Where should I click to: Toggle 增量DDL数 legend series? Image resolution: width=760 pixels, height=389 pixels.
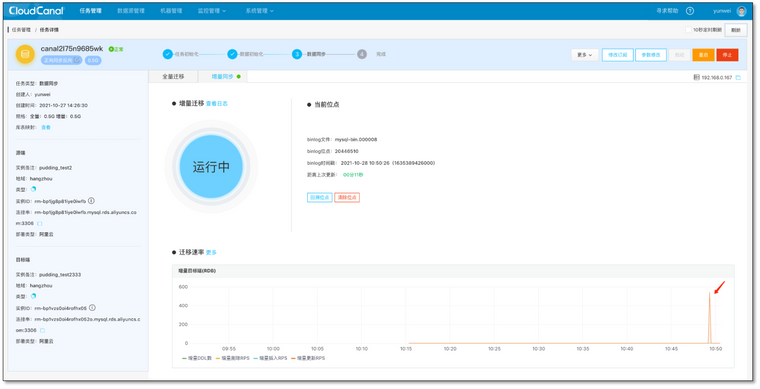197,358
